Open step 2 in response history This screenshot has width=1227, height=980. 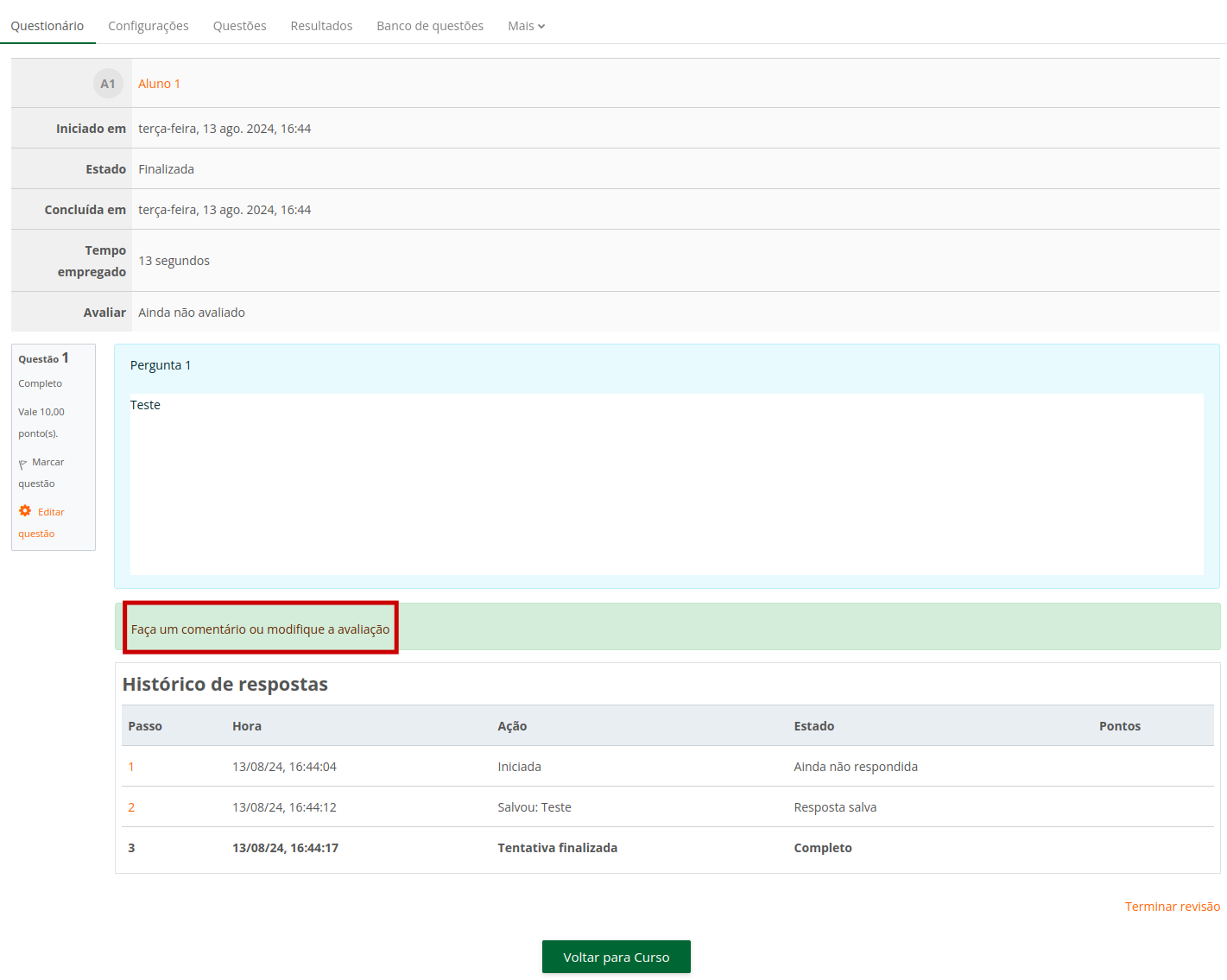coord(131,807)
